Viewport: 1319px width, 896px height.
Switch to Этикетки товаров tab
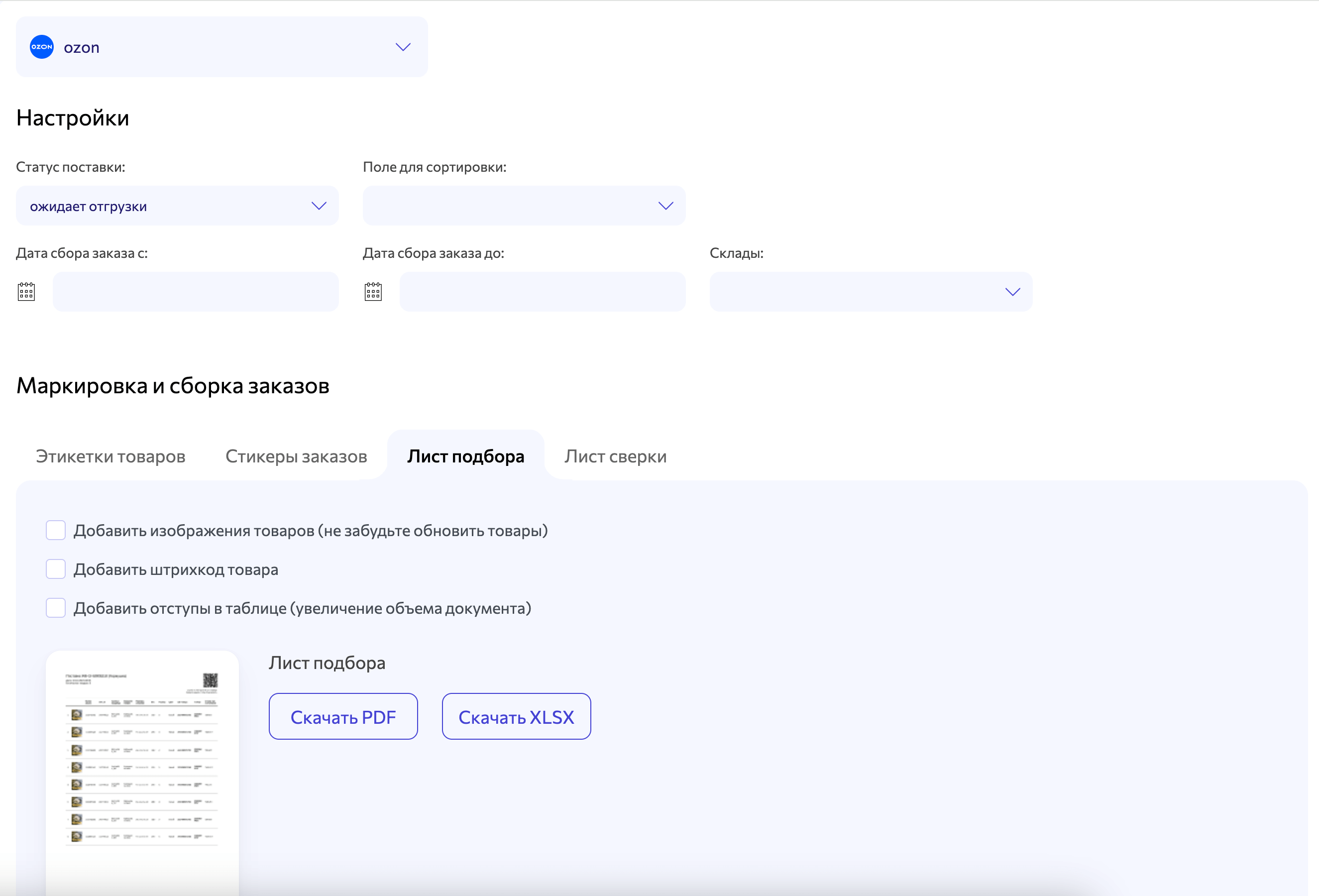click(110, 456)
